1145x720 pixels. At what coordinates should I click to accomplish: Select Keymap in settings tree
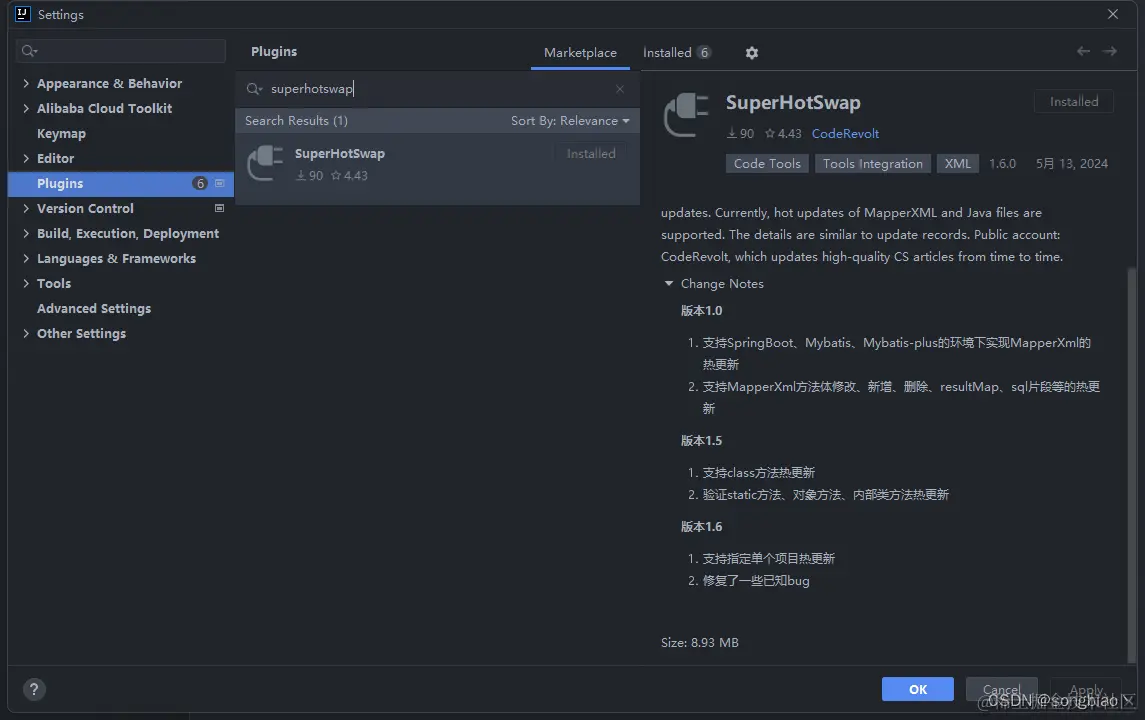(61, 134)
